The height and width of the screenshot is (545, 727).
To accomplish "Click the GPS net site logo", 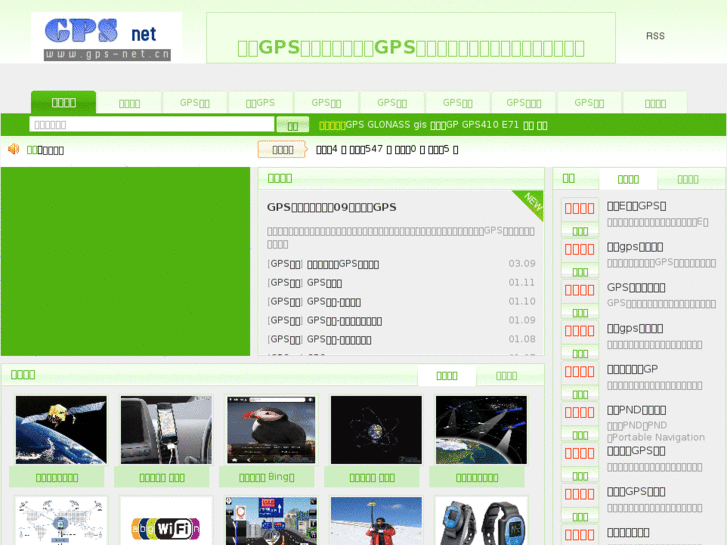I will click(x=107, y=38).
